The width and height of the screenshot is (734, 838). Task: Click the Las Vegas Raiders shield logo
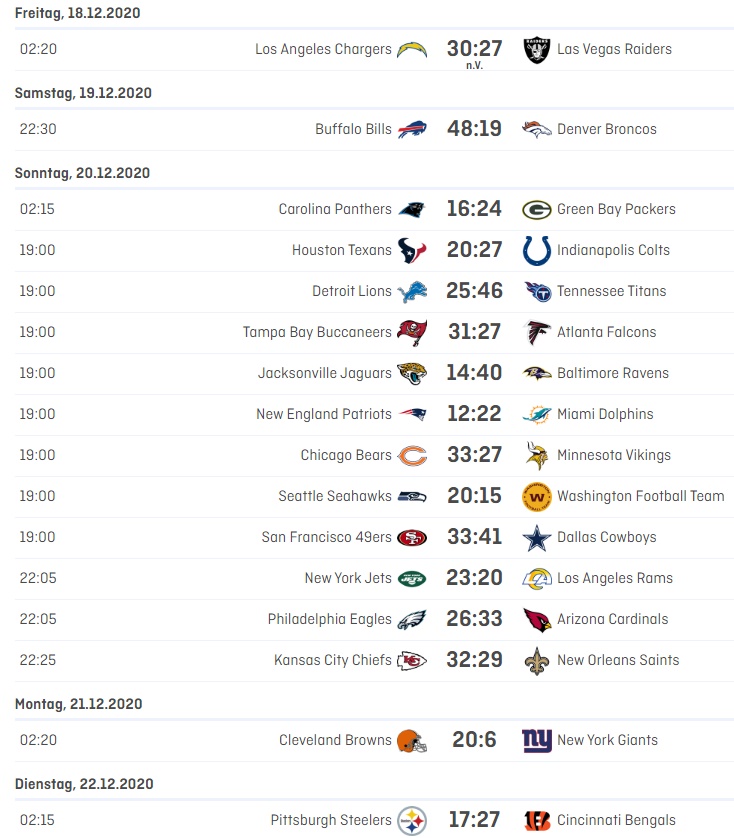pos(537,50)
